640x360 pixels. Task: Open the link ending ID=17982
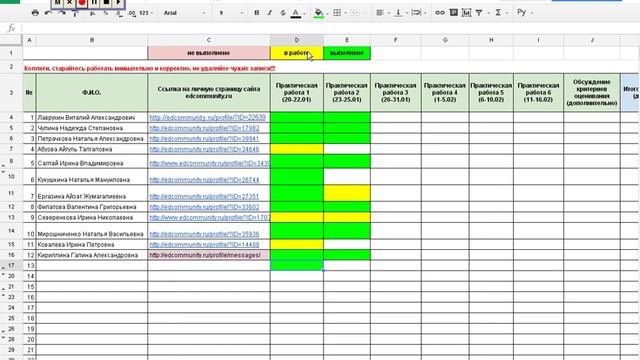tap(204, 128)
